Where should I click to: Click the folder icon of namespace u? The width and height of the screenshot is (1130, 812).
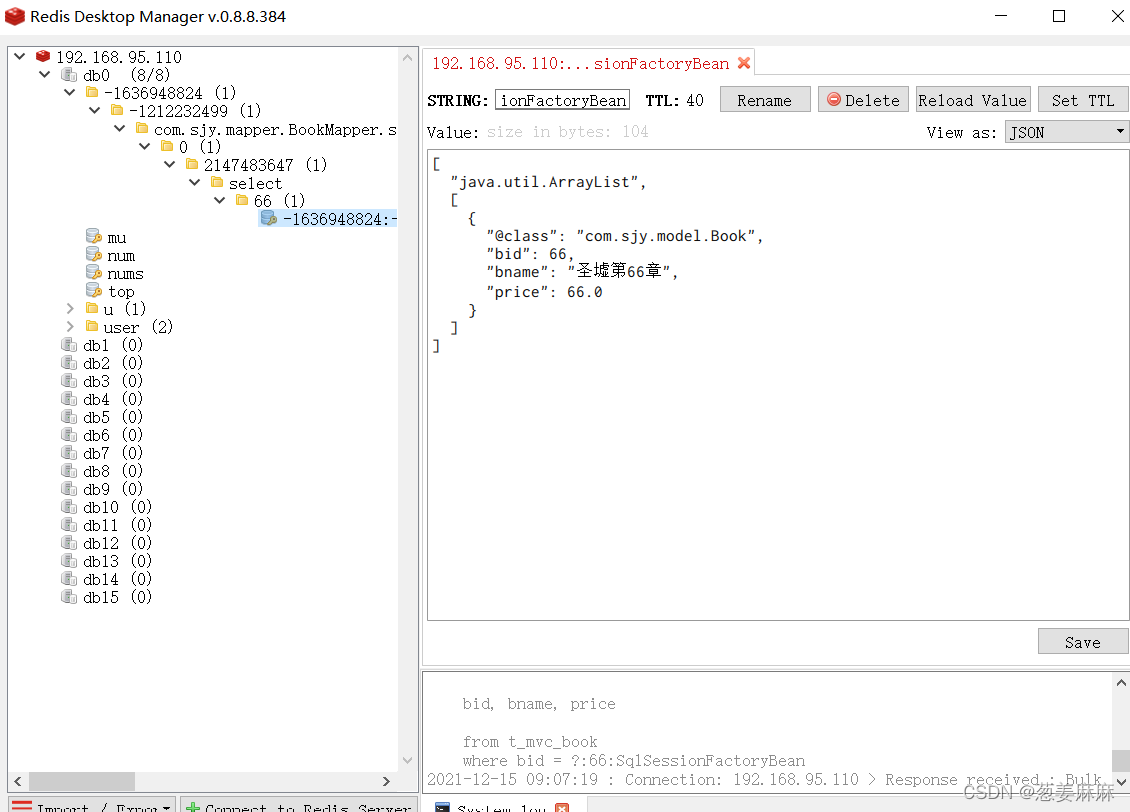pos(92,308)
